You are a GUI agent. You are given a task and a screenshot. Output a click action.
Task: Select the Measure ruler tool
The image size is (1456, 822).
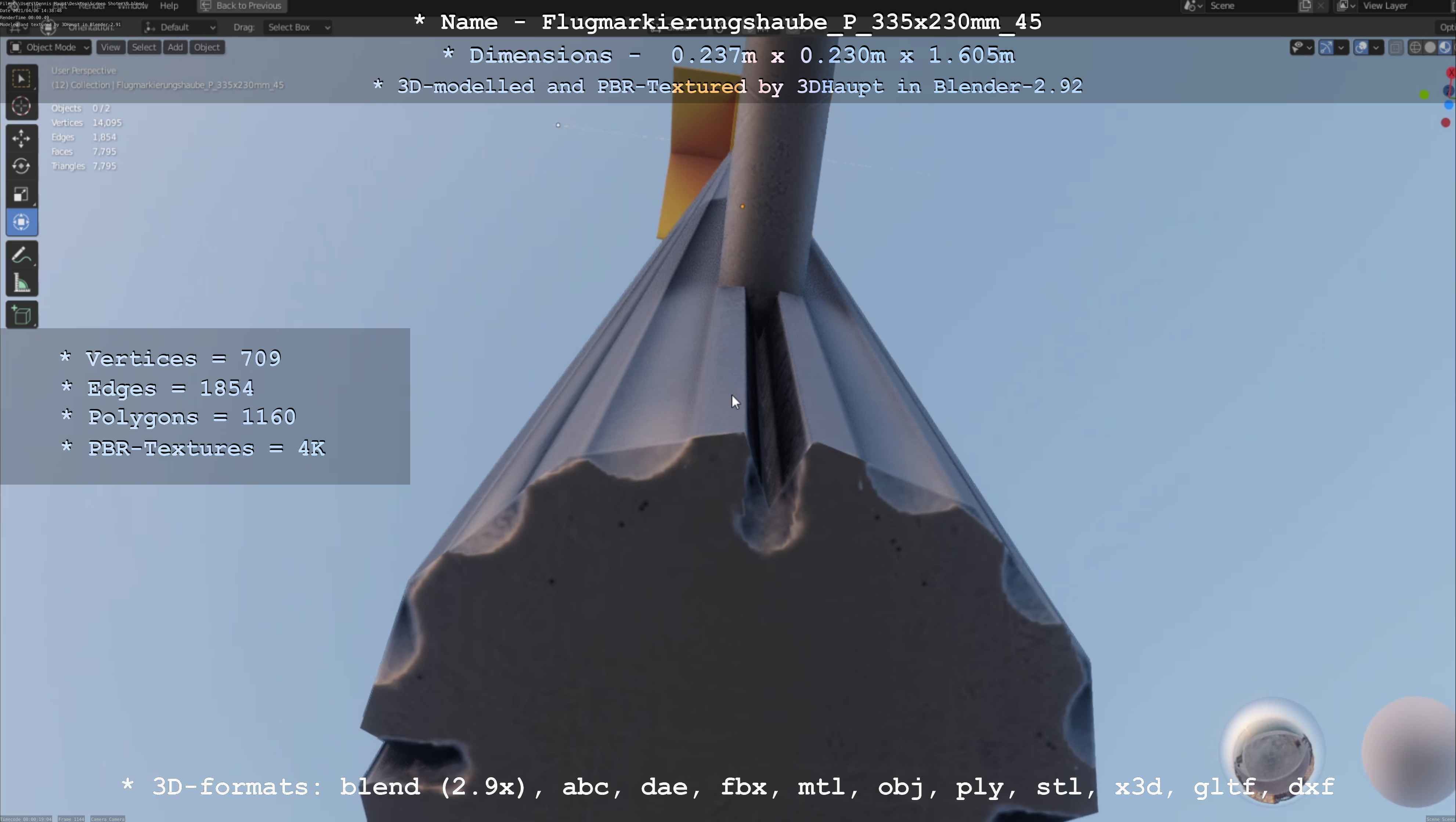coord(21,283)
